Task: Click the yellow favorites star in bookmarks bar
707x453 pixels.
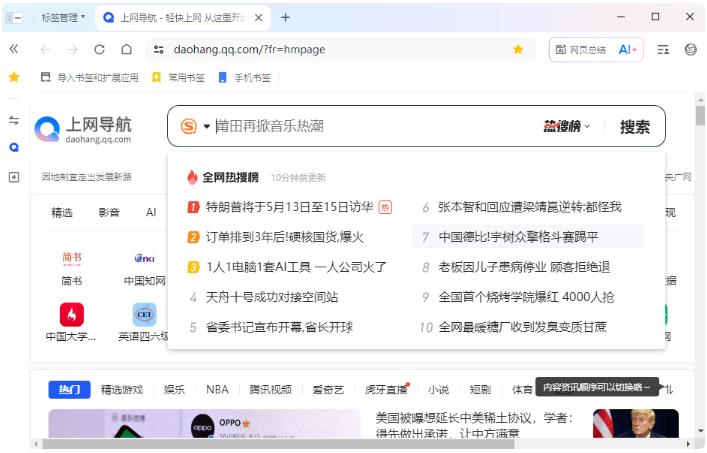Action: (14, 77)
